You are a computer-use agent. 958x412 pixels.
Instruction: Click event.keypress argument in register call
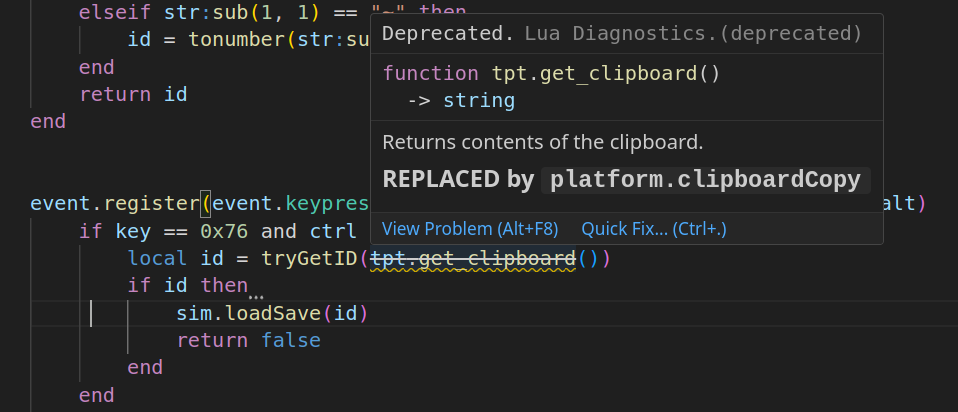coord(291,204)
